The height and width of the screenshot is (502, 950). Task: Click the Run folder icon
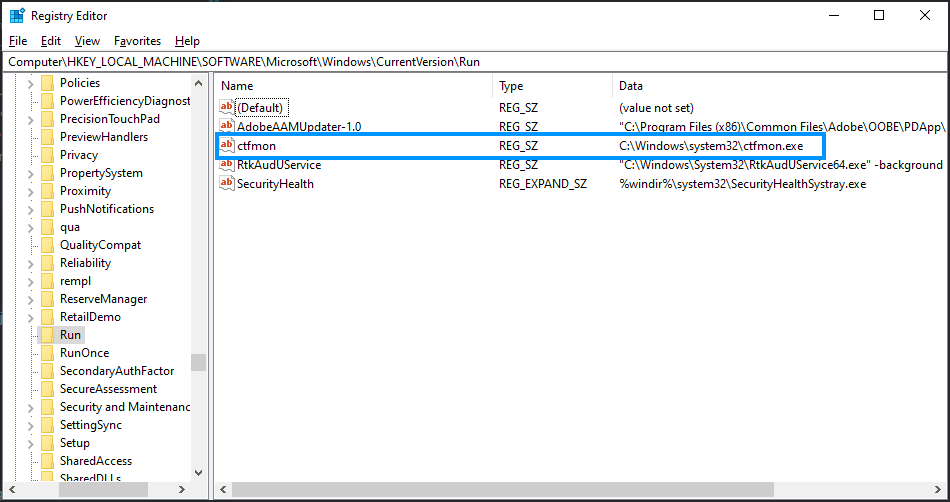tap(47, 335)
